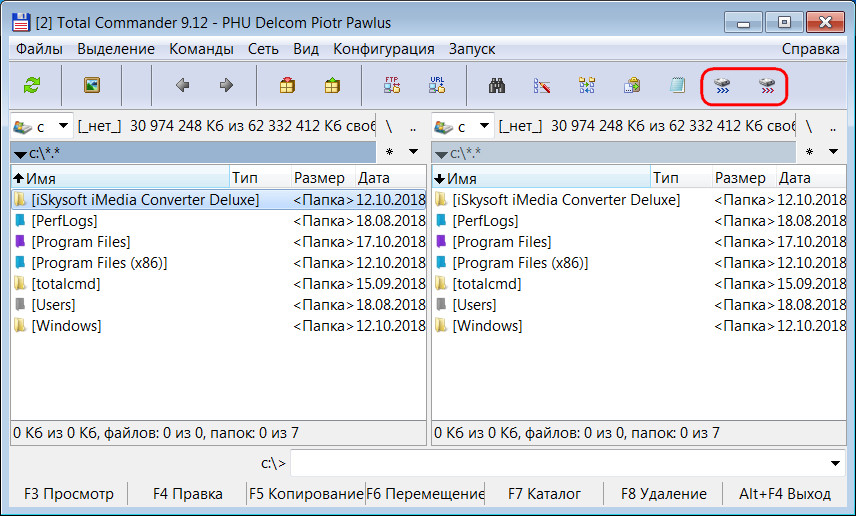Viewport: 856px width, 516px height.
Task: Go to root with right panel backslash button
Action: 809,127
